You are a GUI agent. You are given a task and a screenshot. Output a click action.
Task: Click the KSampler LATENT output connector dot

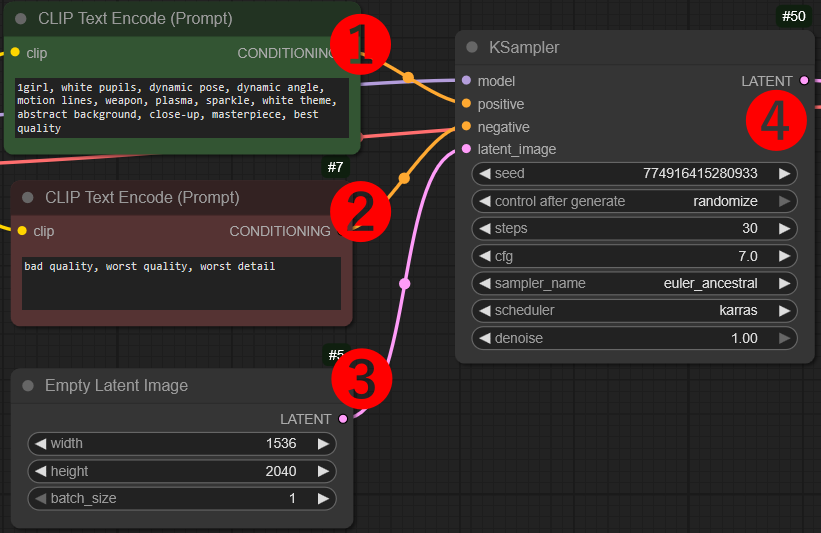click(805, 81)
